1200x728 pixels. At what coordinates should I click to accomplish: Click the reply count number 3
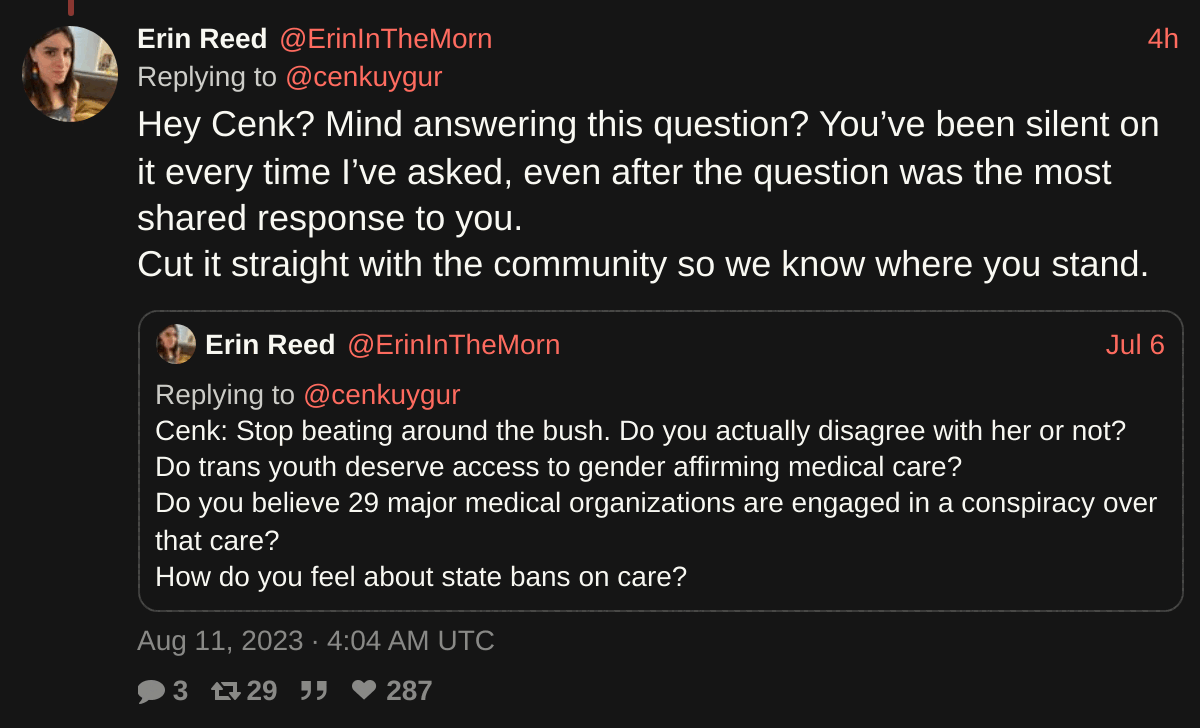coord(180,691)
